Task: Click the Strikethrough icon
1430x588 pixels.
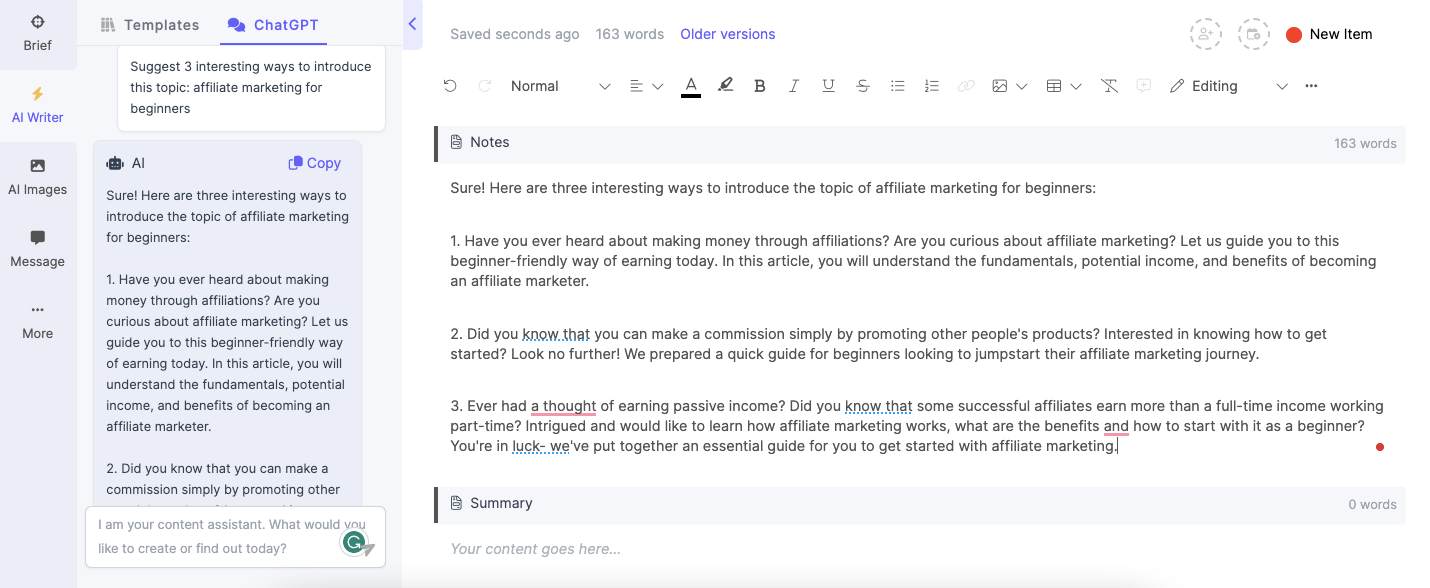Action: pos(862,86)
